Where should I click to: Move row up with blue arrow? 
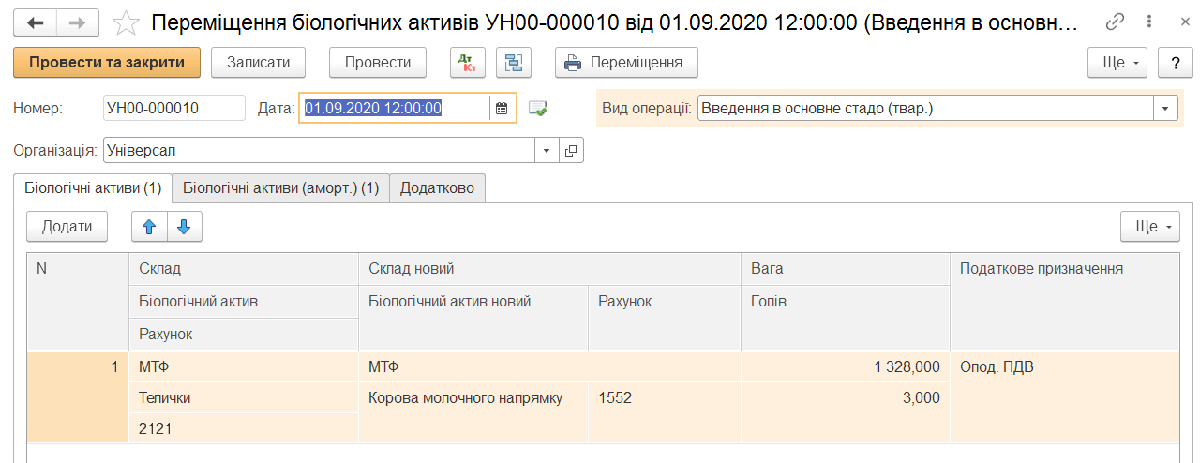pos(150,227)
